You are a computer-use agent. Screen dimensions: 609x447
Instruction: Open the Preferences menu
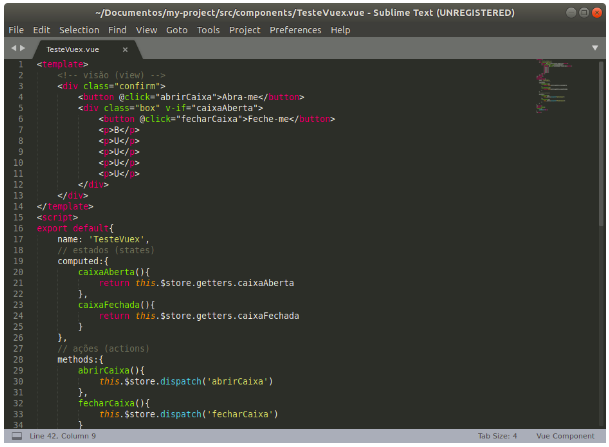click(x=295, y=30)
